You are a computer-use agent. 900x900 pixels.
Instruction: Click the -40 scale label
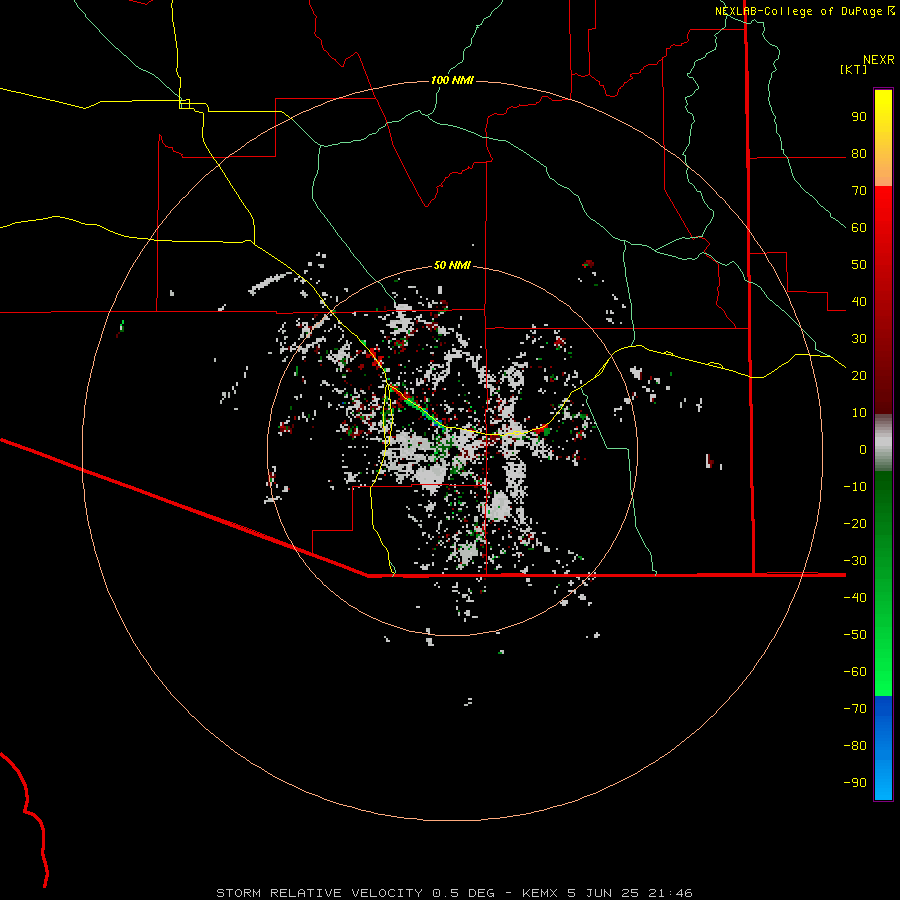click(855, 598)
